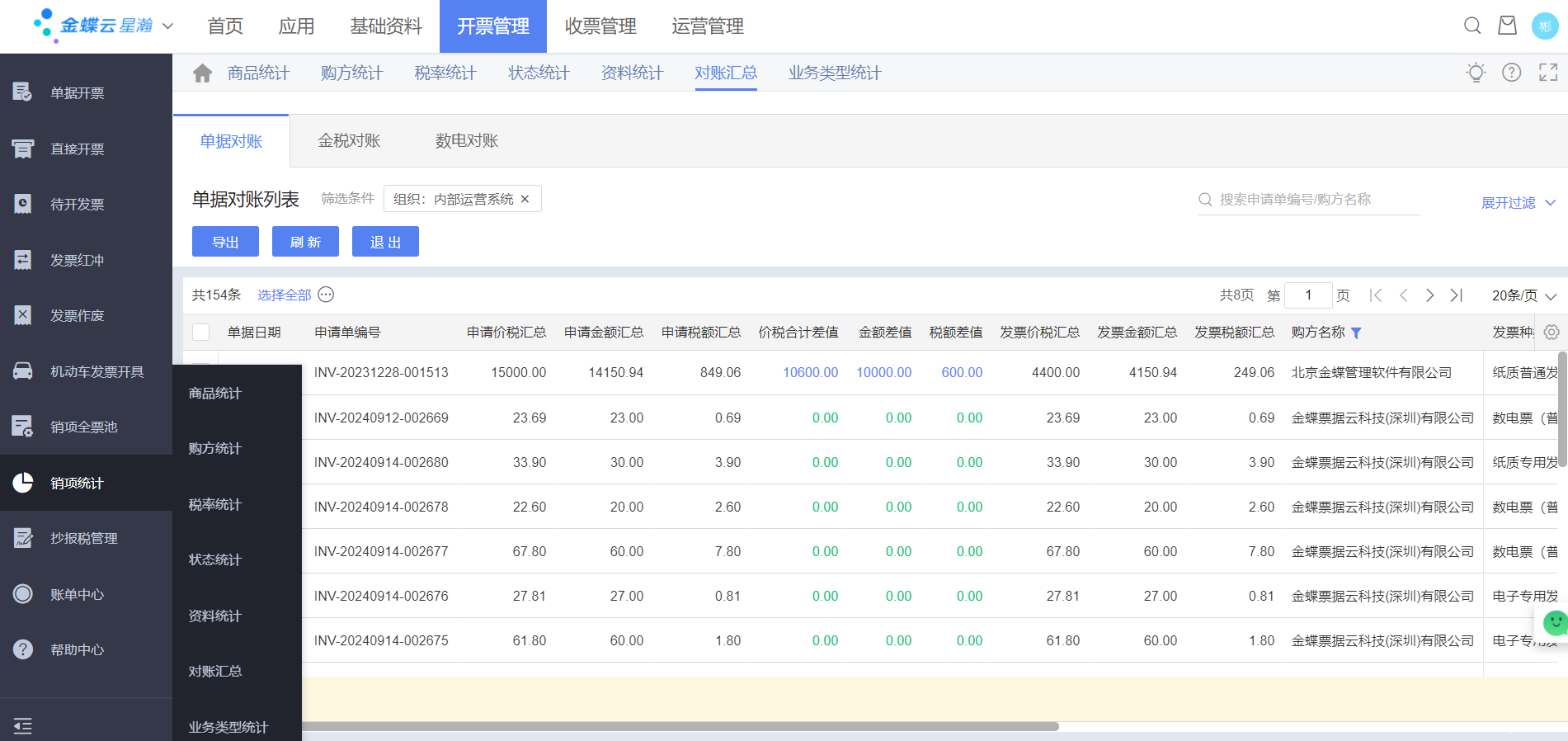Go to previous page arrow

click(x=1403, y=295)
